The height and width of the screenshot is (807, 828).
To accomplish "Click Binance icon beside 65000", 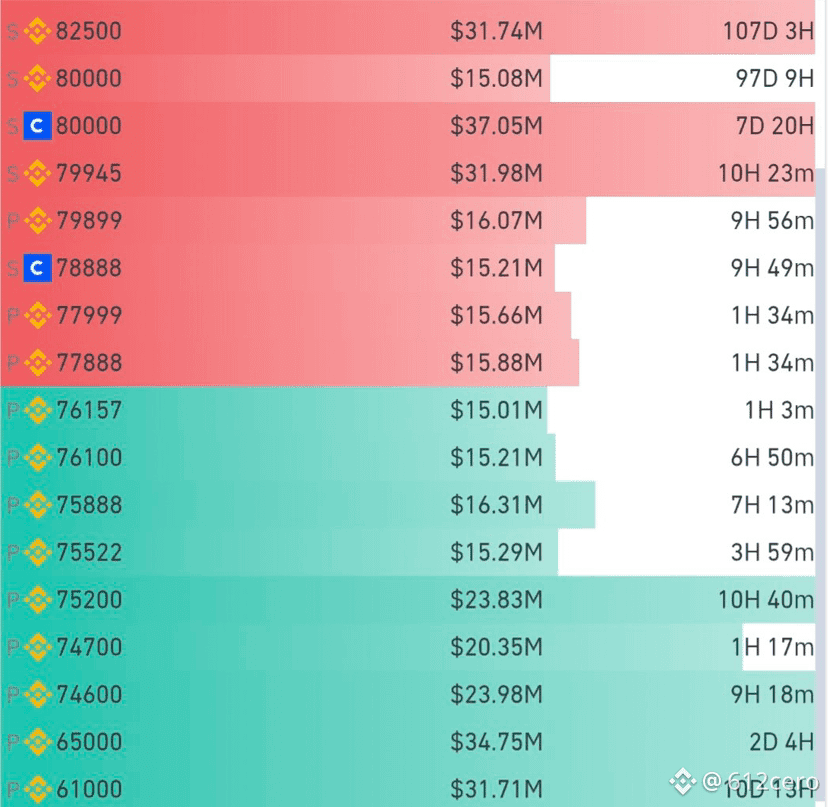I will pos(37,742).
